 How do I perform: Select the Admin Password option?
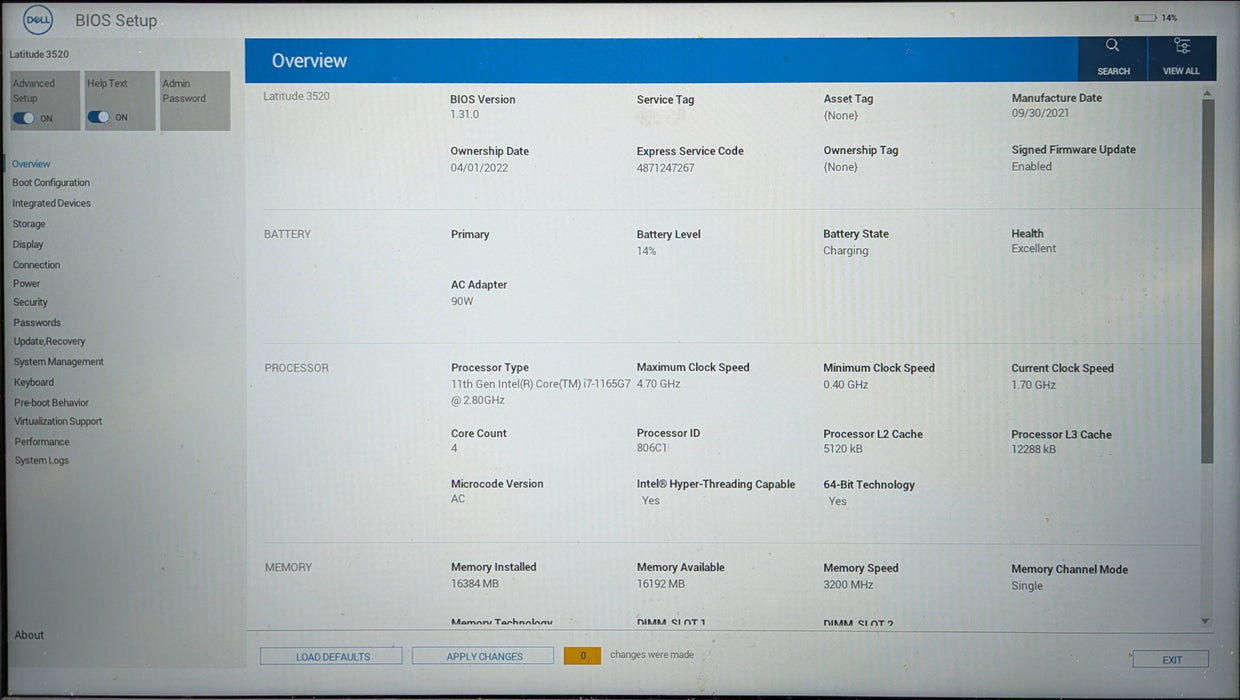195,100
